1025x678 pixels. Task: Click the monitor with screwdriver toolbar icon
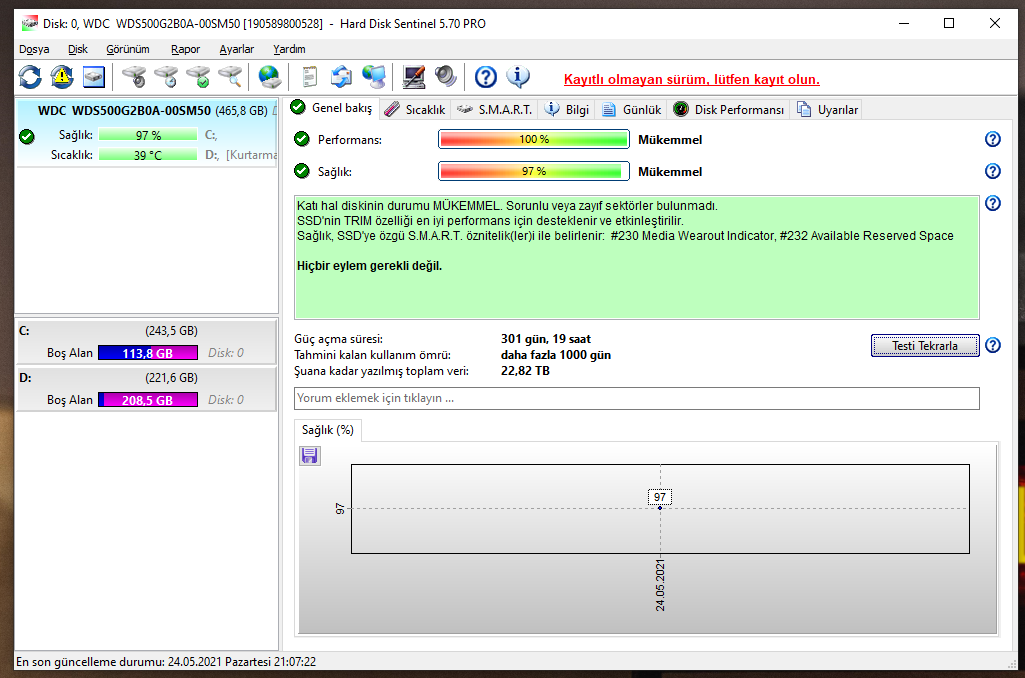(x=414, y=77)
